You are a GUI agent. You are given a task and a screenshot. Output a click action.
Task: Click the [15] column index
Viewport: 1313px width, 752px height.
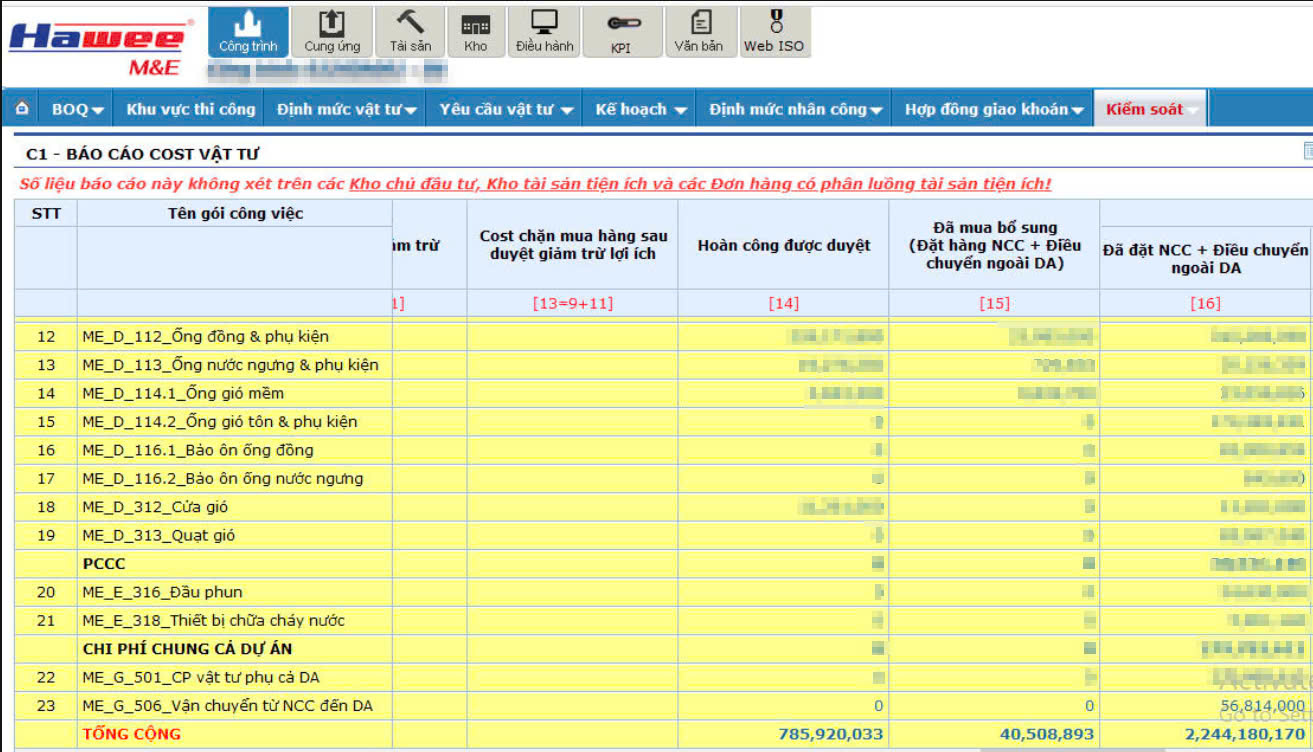pos(994,303)
